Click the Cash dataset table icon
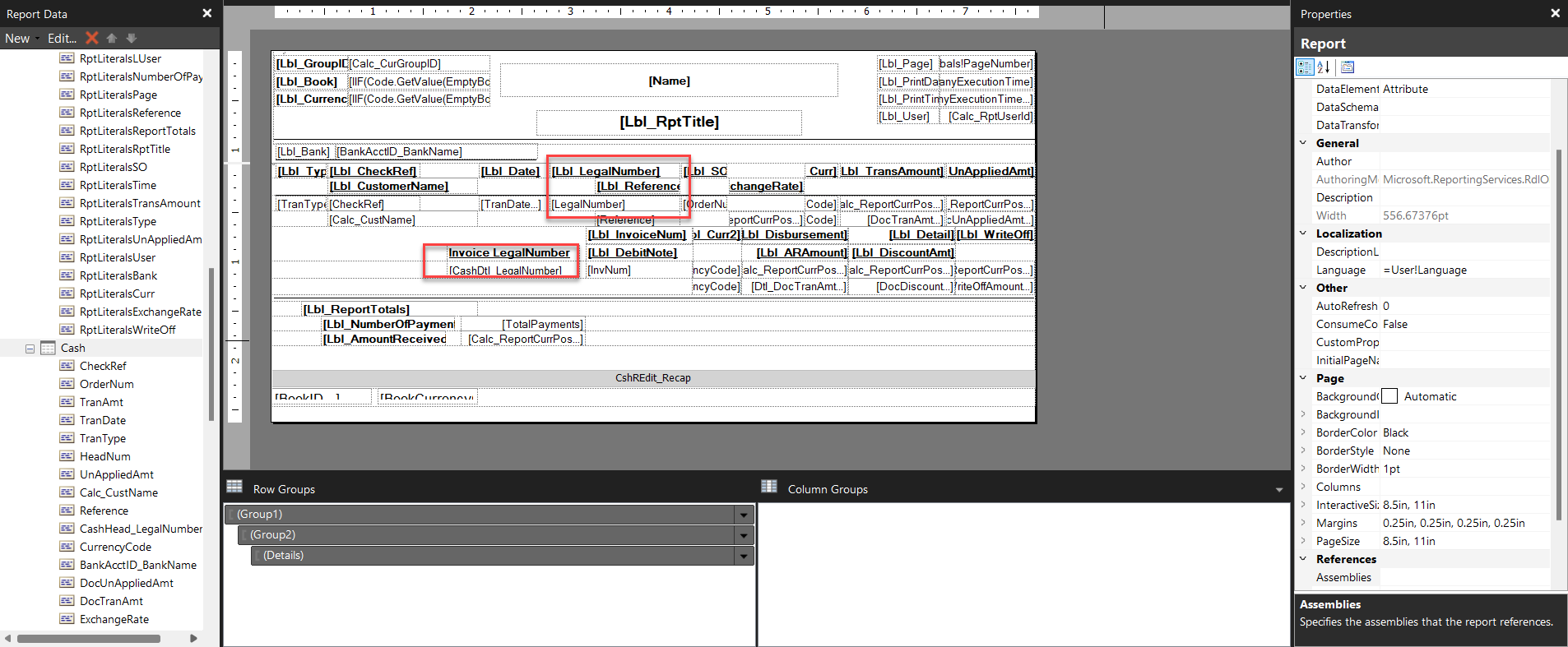The height and width of the screenshot is (647, 1568). click(49, 348)
